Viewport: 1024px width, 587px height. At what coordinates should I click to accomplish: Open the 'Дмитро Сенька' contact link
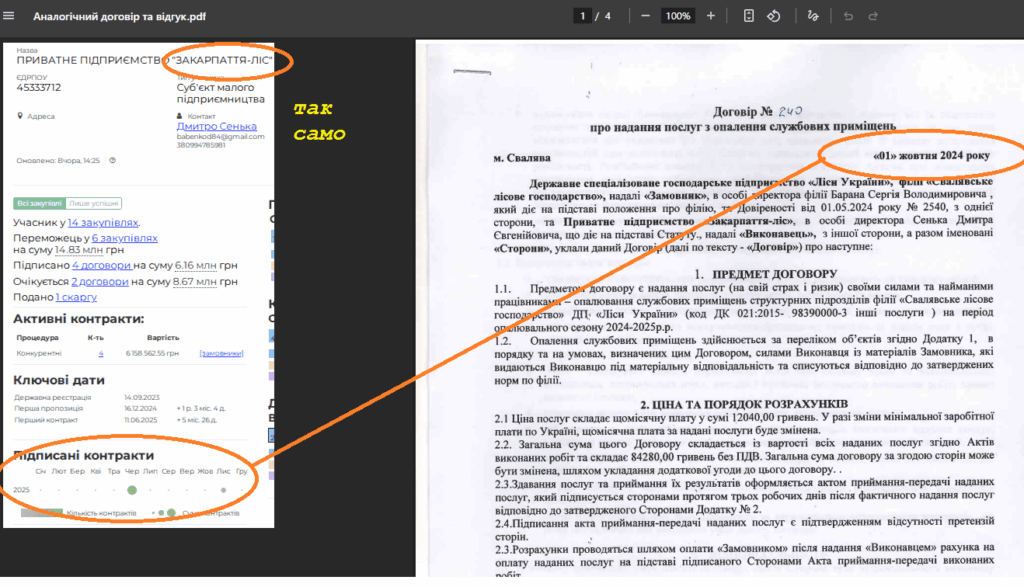point(216,127)
